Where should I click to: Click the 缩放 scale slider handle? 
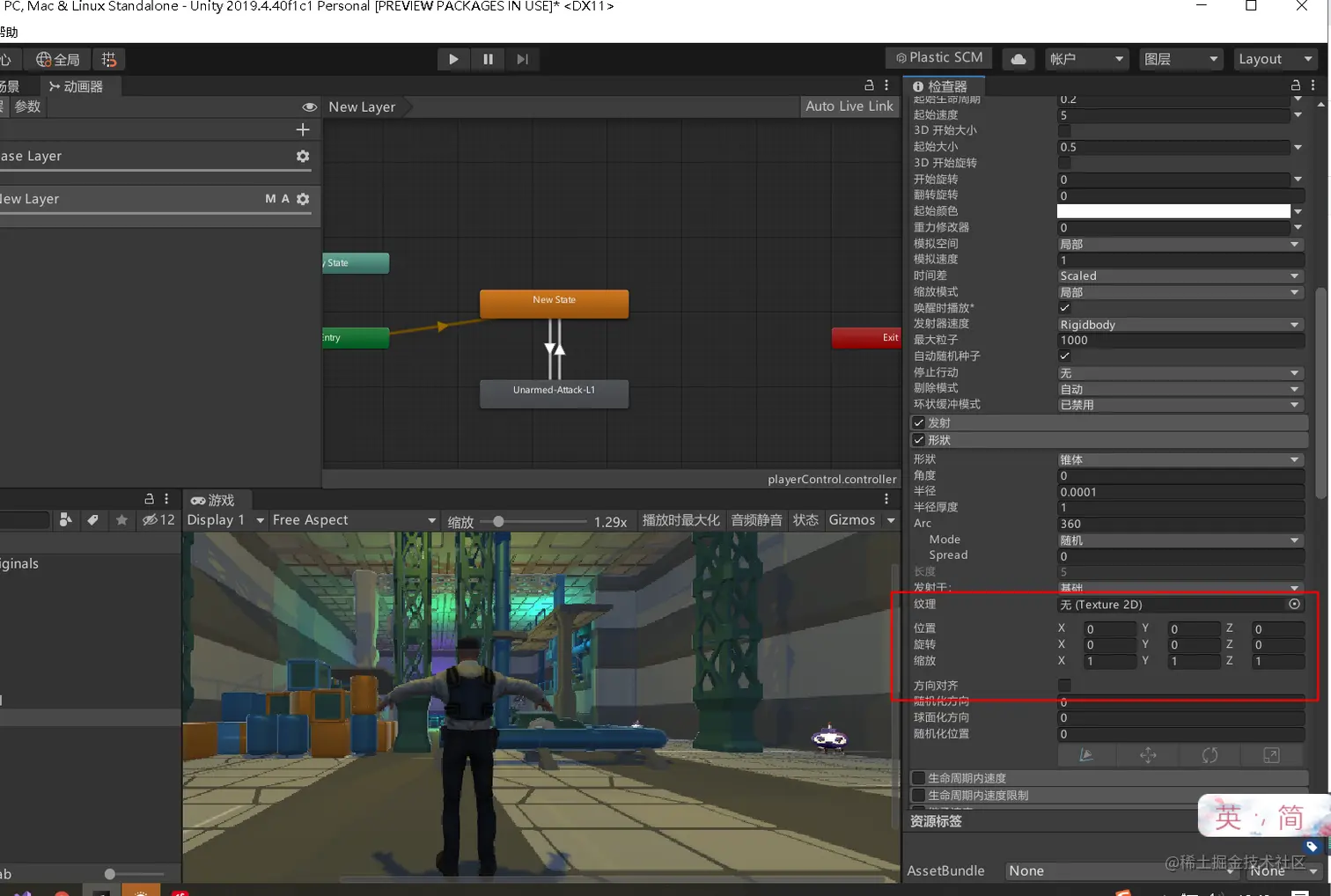coord(498,522)
